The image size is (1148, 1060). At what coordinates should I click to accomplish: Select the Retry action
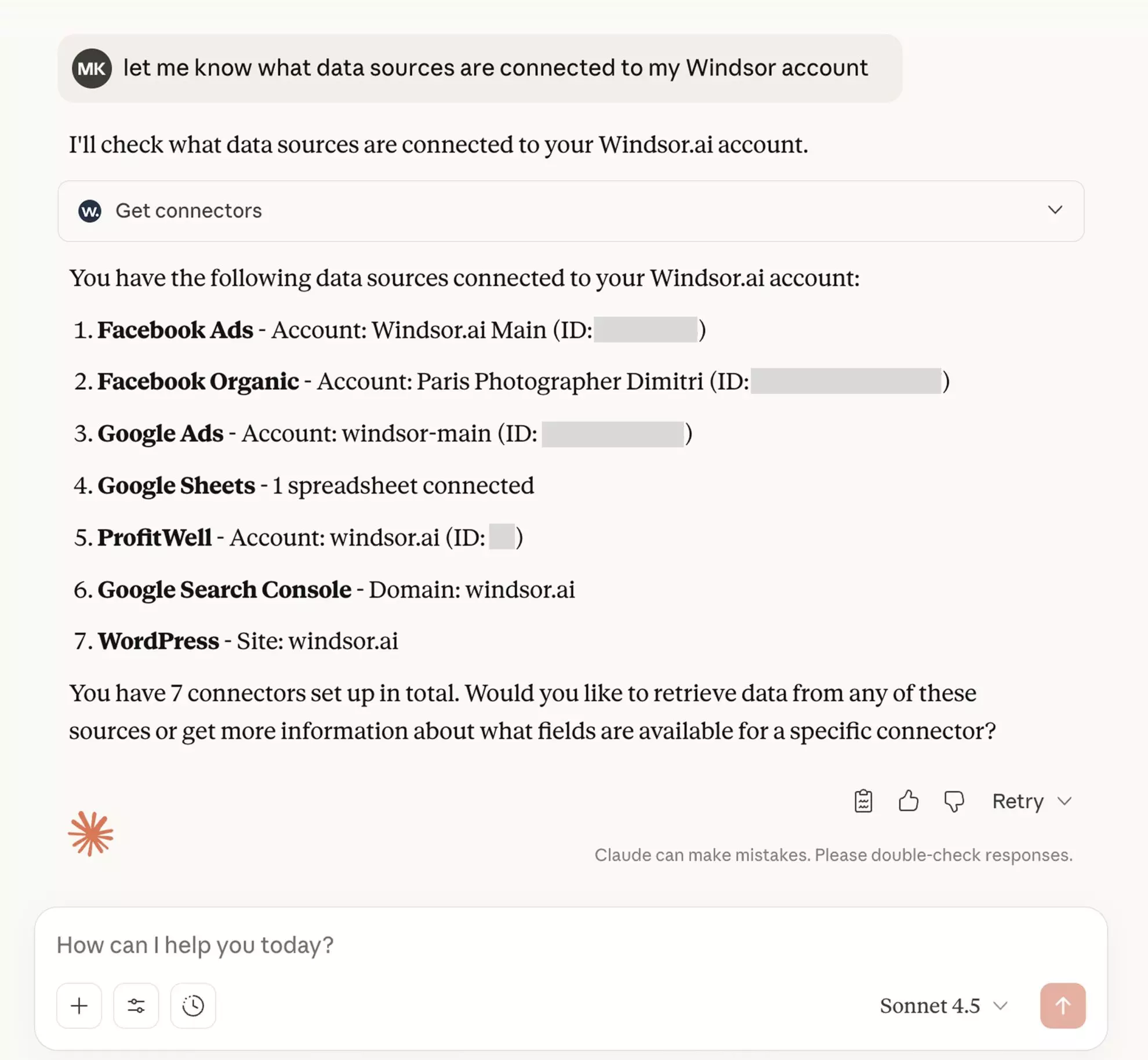(1018, 801)
